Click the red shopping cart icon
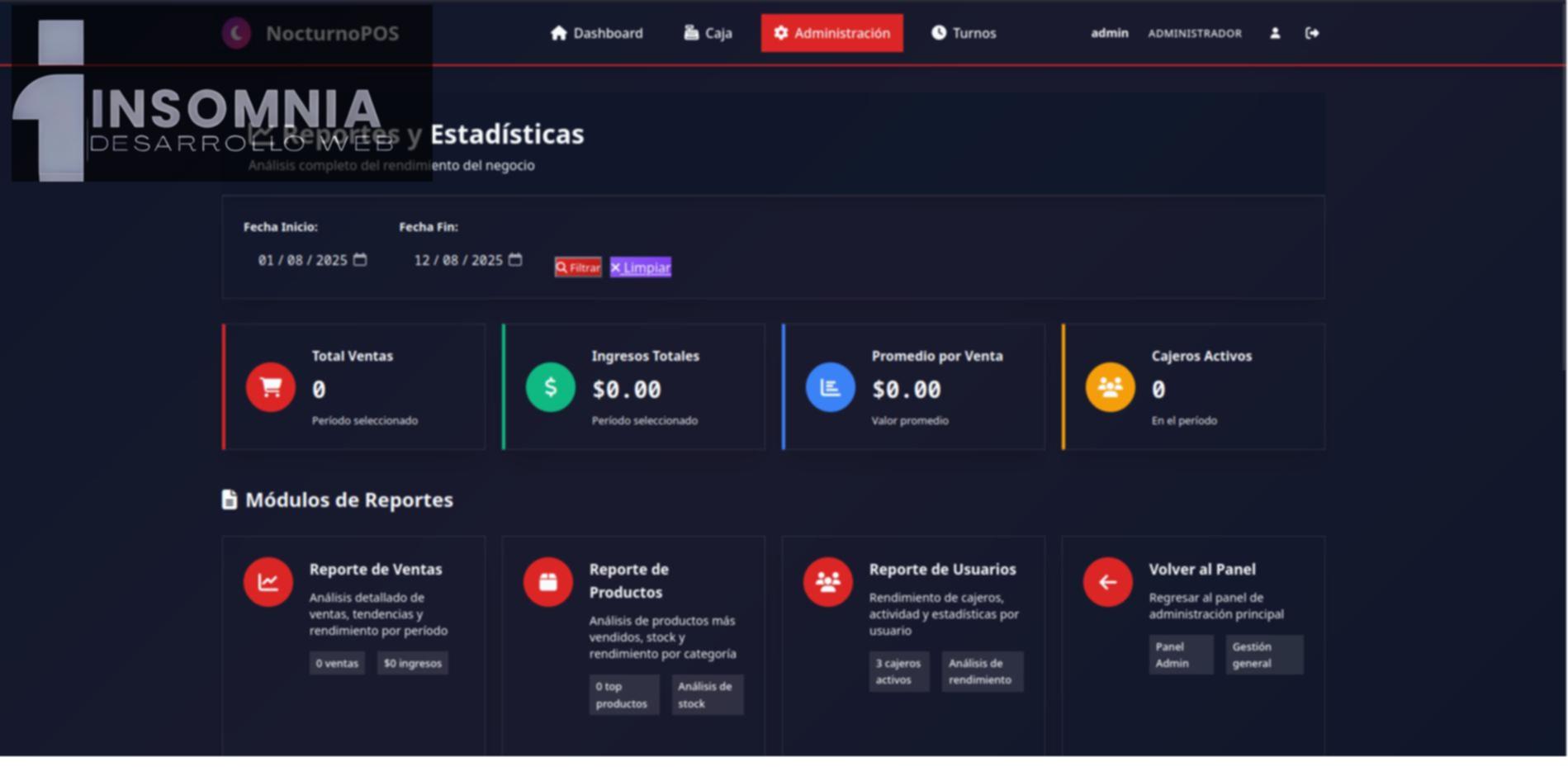This screenshot has width=1568, height=781. pyautogui.click(x=271, y=387)
